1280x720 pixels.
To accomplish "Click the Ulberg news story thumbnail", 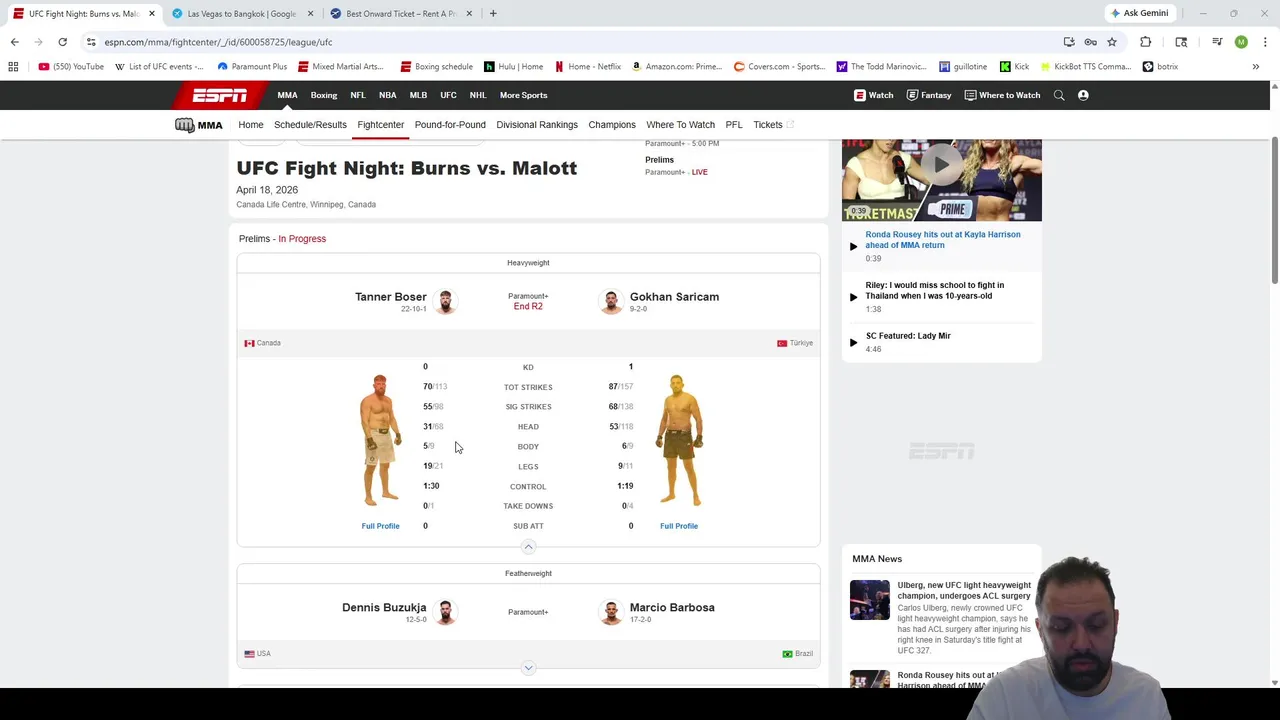I will coord(869,600).
